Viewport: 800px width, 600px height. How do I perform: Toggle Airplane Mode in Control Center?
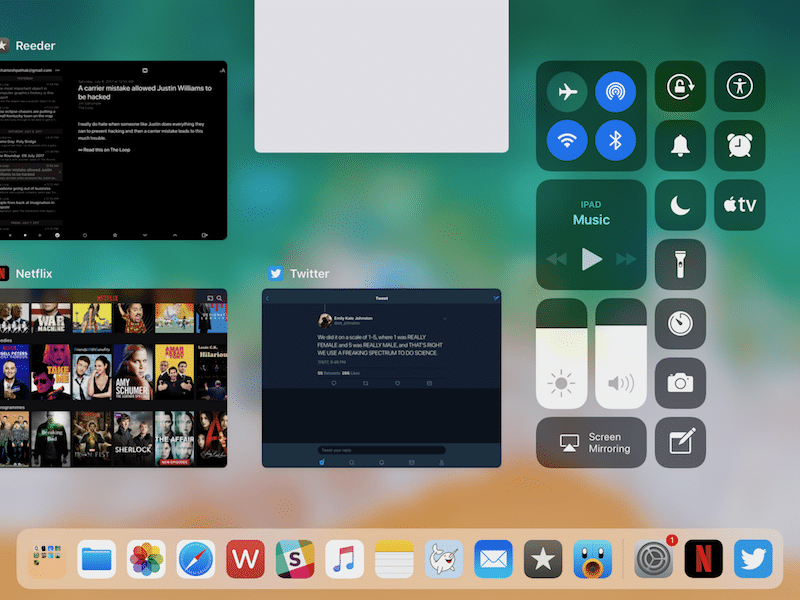pyautogui.click(x=567, y=92)
